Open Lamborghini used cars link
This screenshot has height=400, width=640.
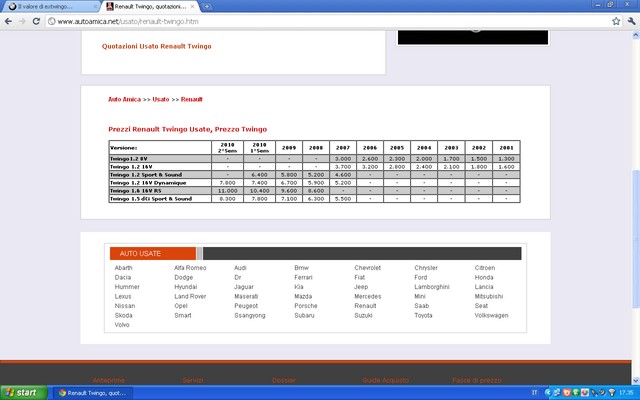click(432, 287)
